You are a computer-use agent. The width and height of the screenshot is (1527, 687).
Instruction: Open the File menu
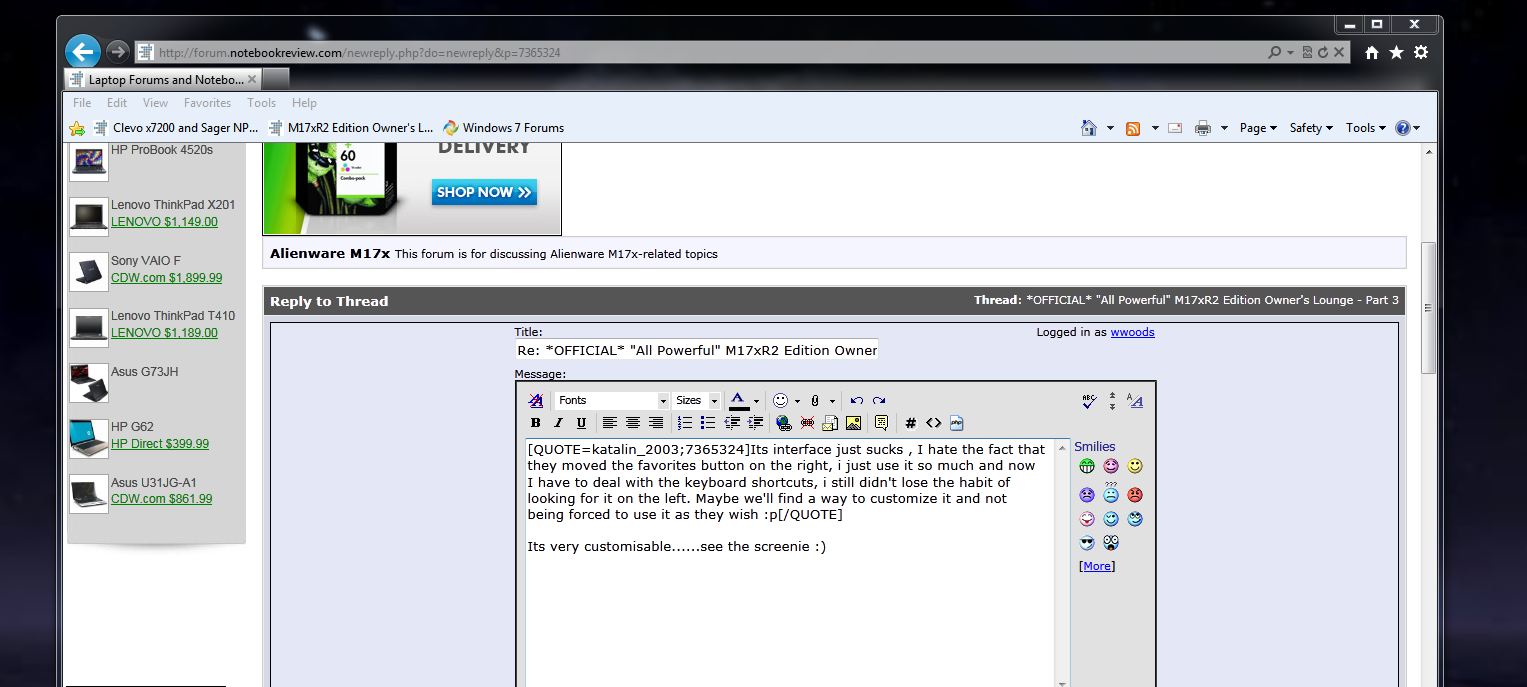coord(82,103)
